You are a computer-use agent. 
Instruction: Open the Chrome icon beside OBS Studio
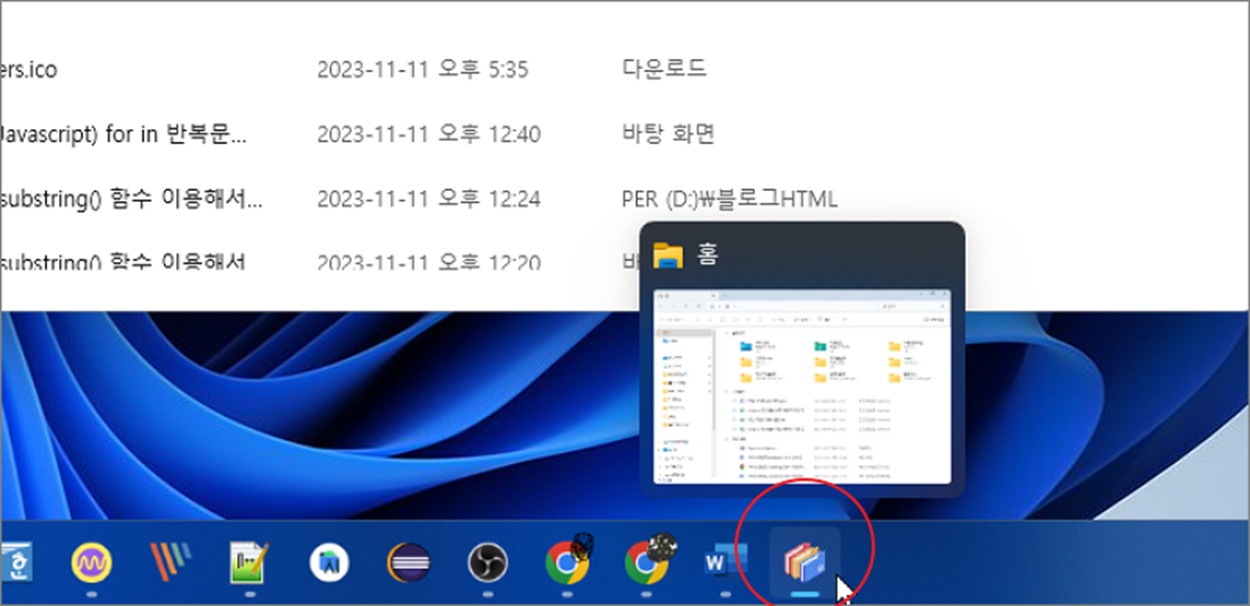(569, 561)
